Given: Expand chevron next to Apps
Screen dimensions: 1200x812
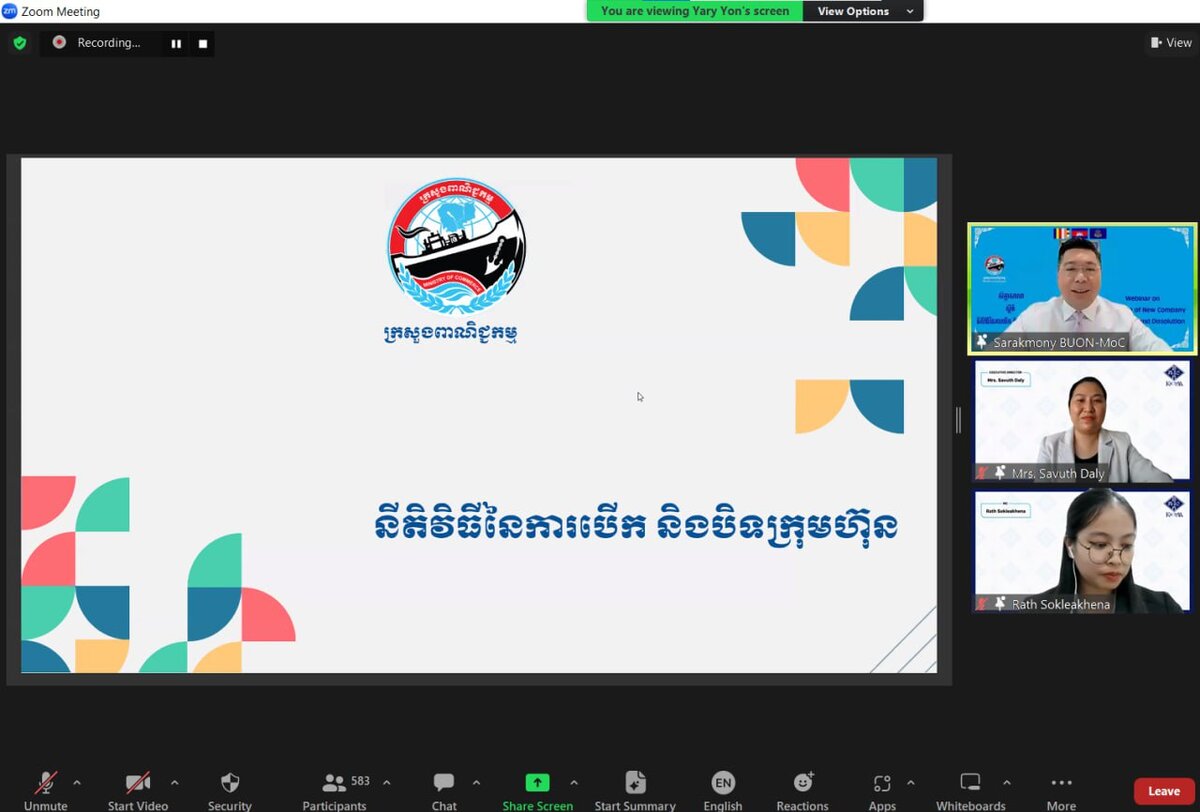Looking at the screenshot, I should (x=910, y=782).
